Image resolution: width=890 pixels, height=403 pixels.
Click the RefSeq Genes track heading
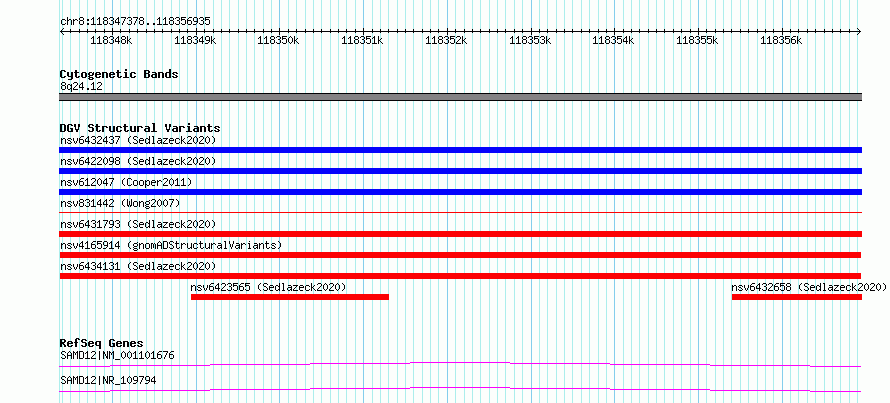tap(102, 343)
